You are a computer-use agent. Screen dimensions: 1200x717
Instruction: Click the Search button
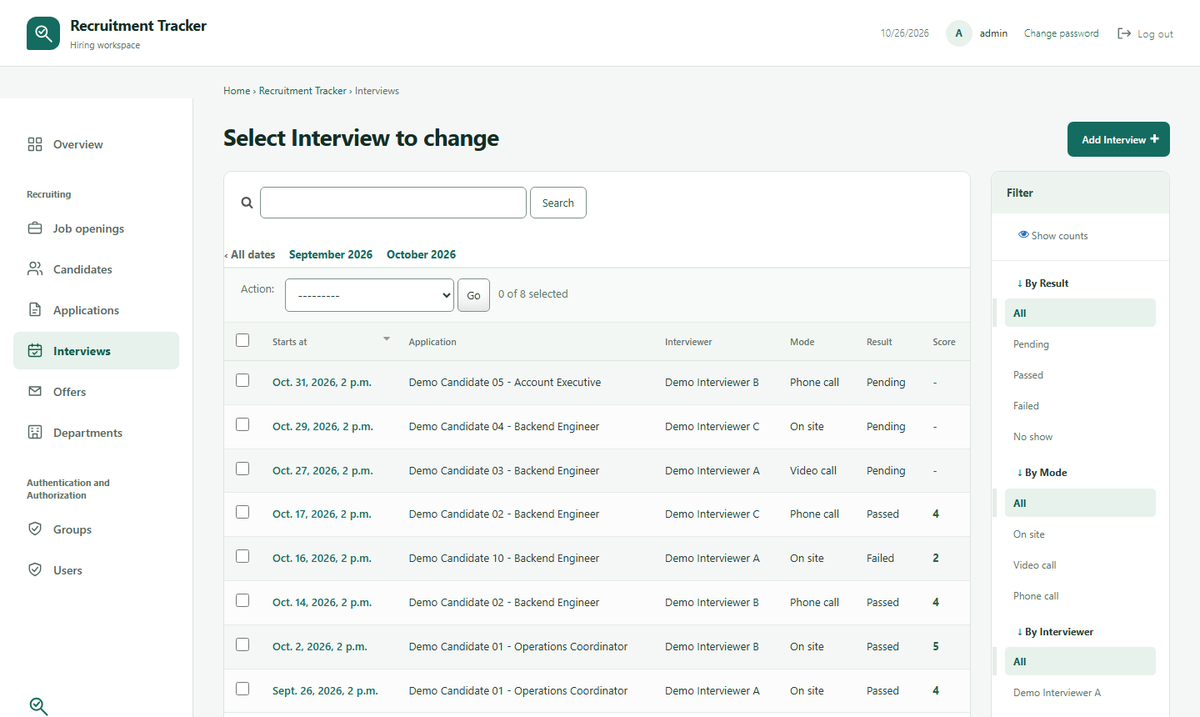pyautogui.click(x=558, y=202)
